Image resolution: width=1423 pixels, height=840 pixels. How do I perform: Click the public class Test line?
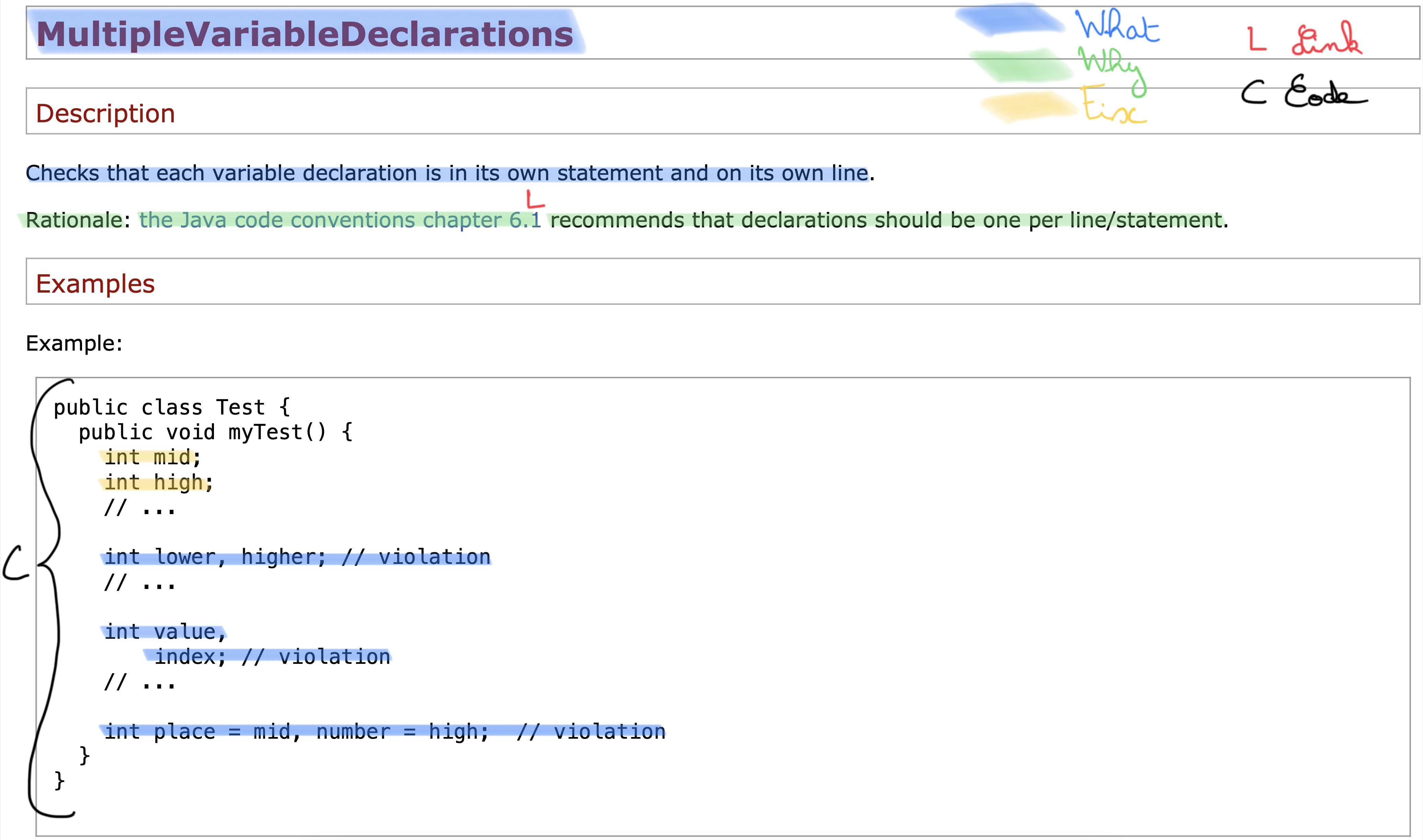pyautogui.click(x=171, y=408)
